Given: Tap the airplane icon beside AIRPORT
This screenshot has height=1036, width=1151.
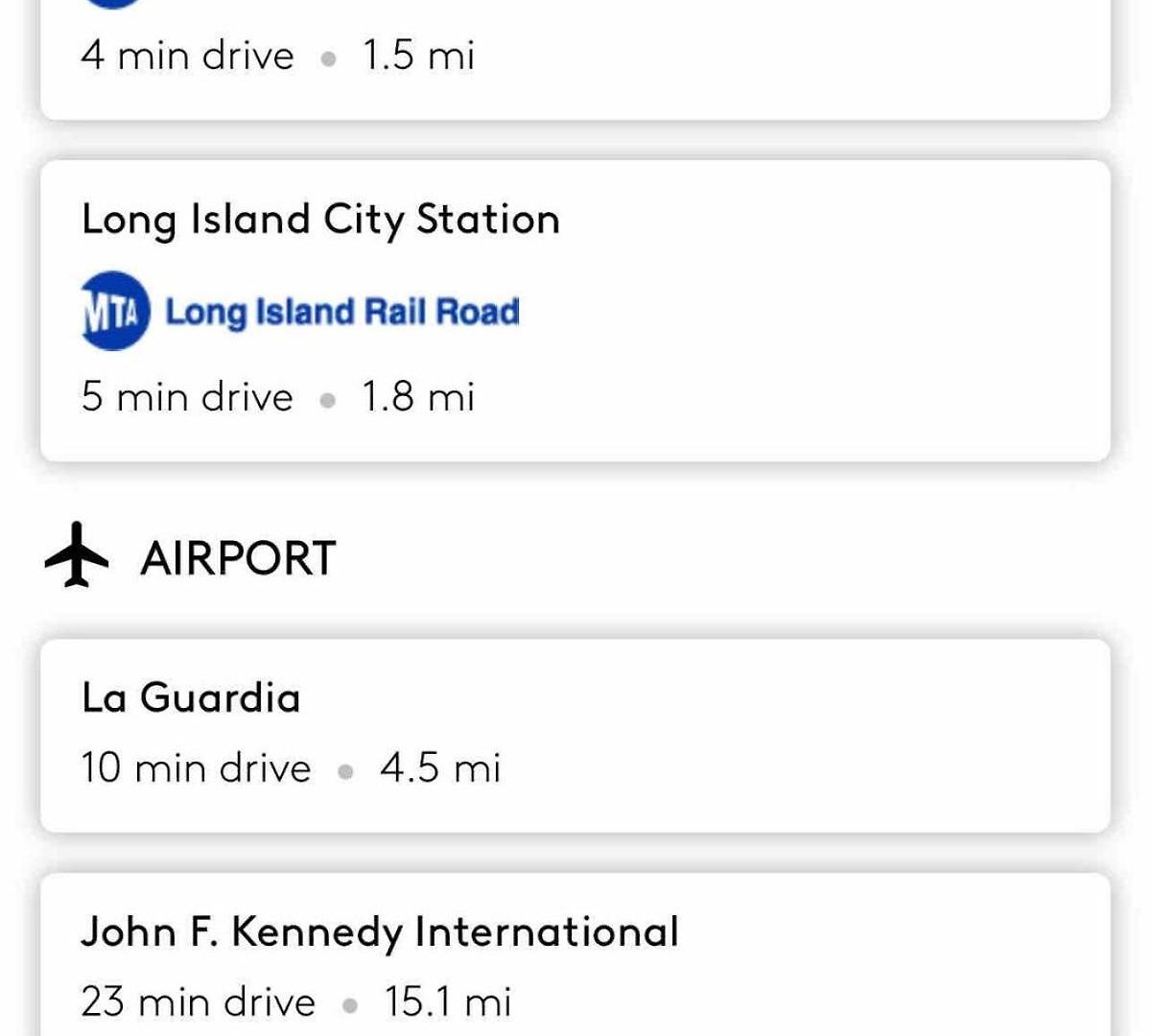Looking at the screenshot, I should coord(77,555).
